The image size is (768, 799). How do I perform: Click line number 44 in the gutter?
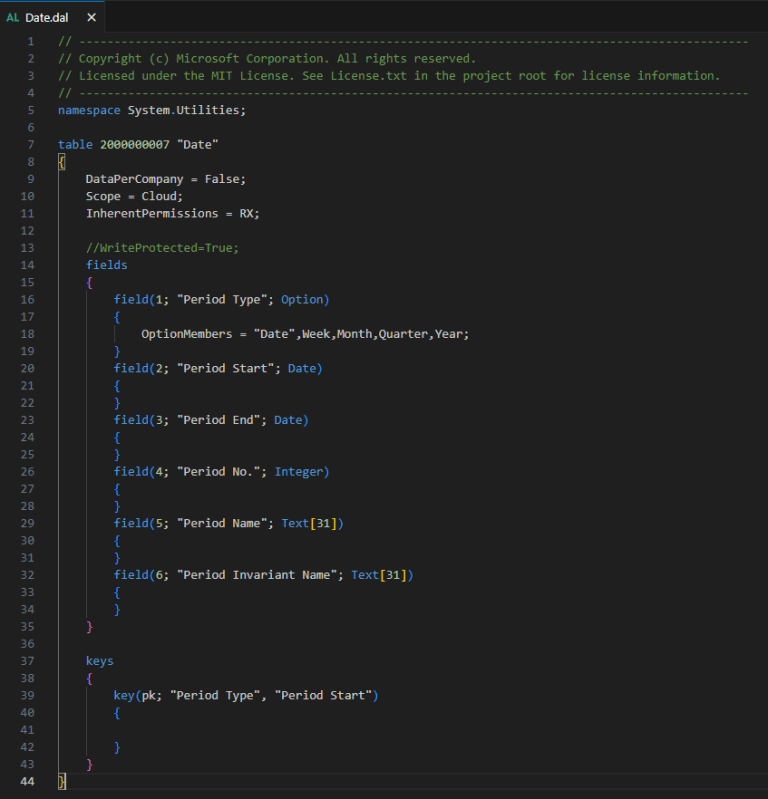click(x=27, y=781)
